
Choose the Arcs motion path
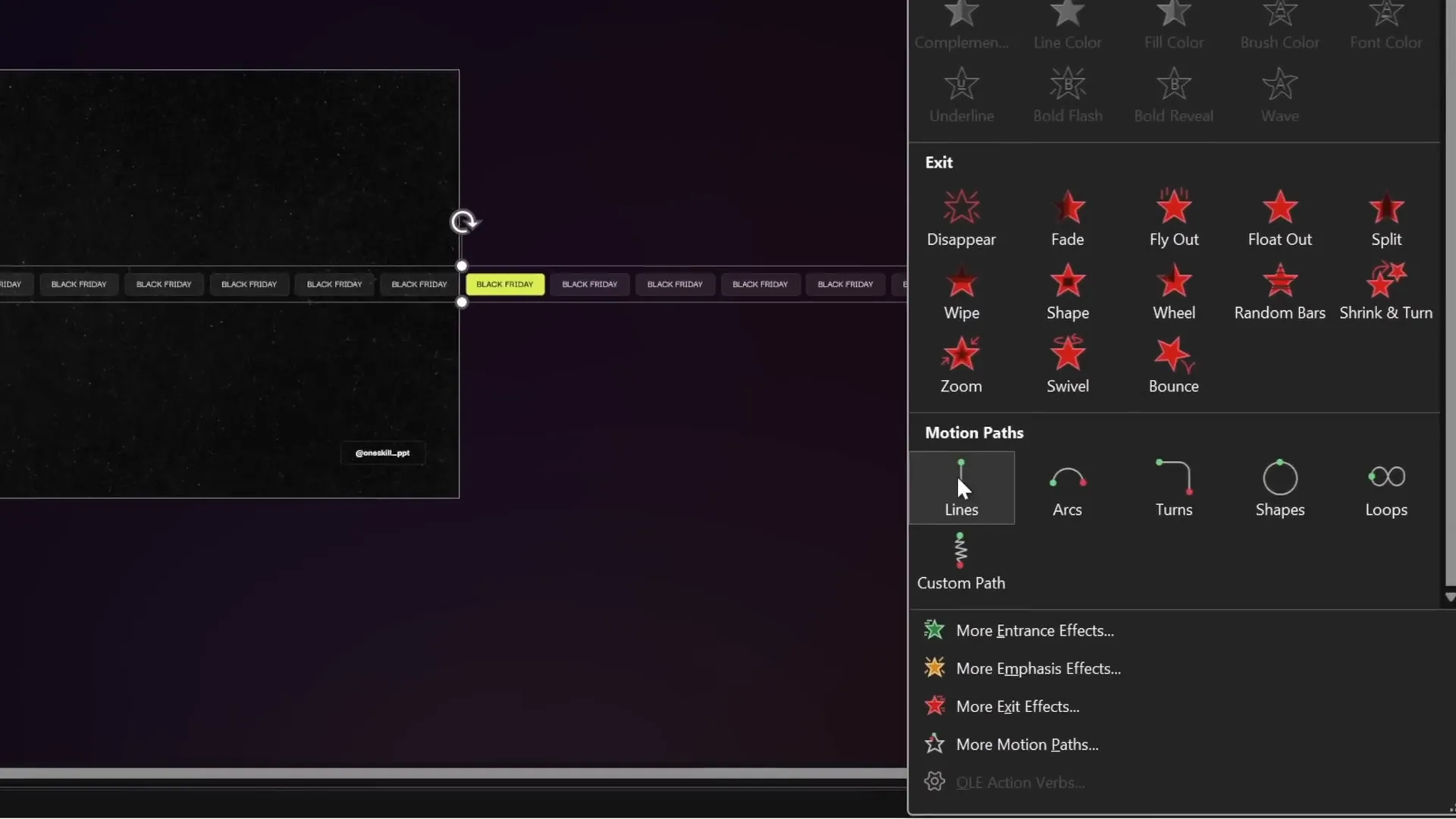(x=1067, y=488)
